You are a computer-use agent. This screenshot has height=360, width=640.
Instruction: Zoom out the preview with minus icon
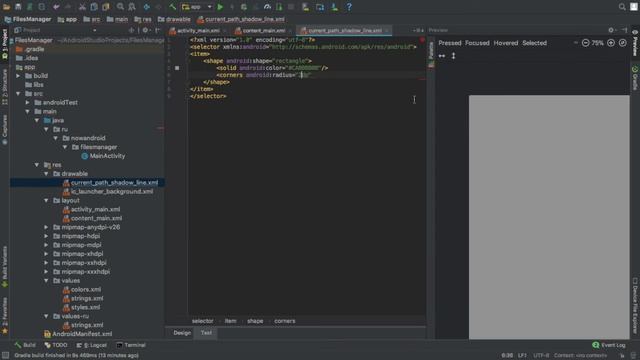pos(585,43)
